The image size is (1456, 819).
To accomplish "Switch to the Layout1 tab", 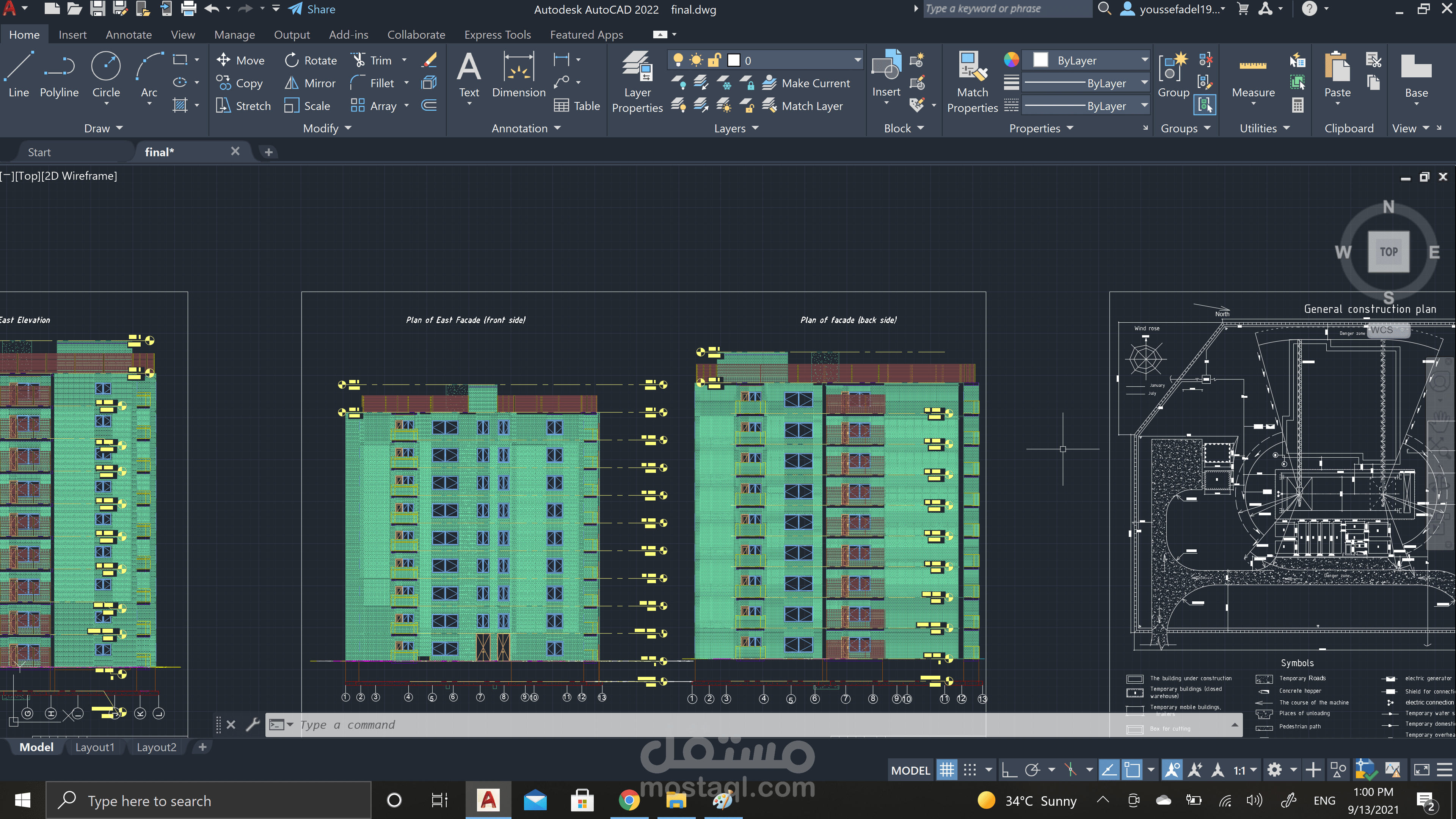I will click(x=95, y=747).
